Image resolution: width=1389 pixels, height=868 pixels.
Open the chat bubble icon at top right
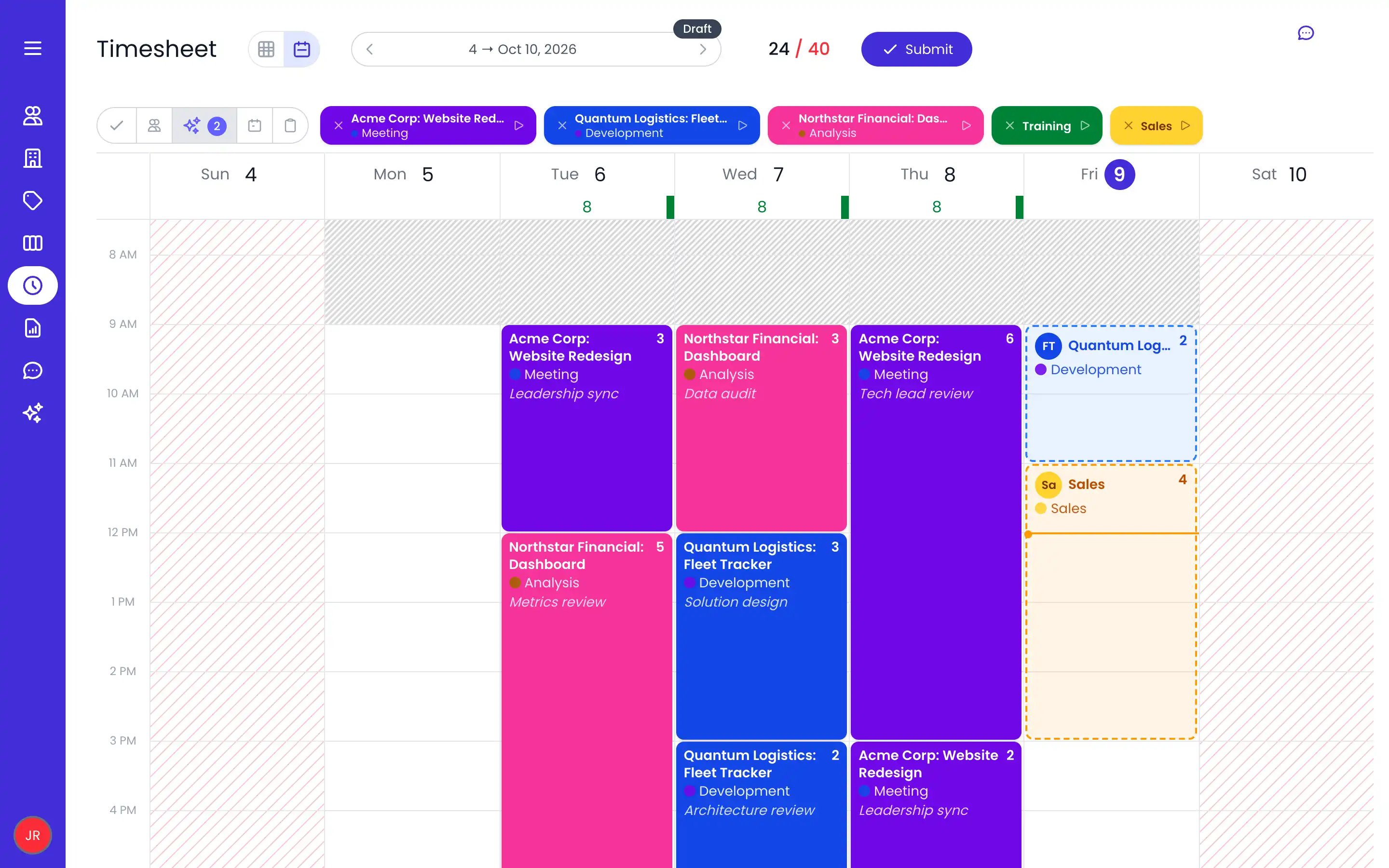pos(1306,33)
